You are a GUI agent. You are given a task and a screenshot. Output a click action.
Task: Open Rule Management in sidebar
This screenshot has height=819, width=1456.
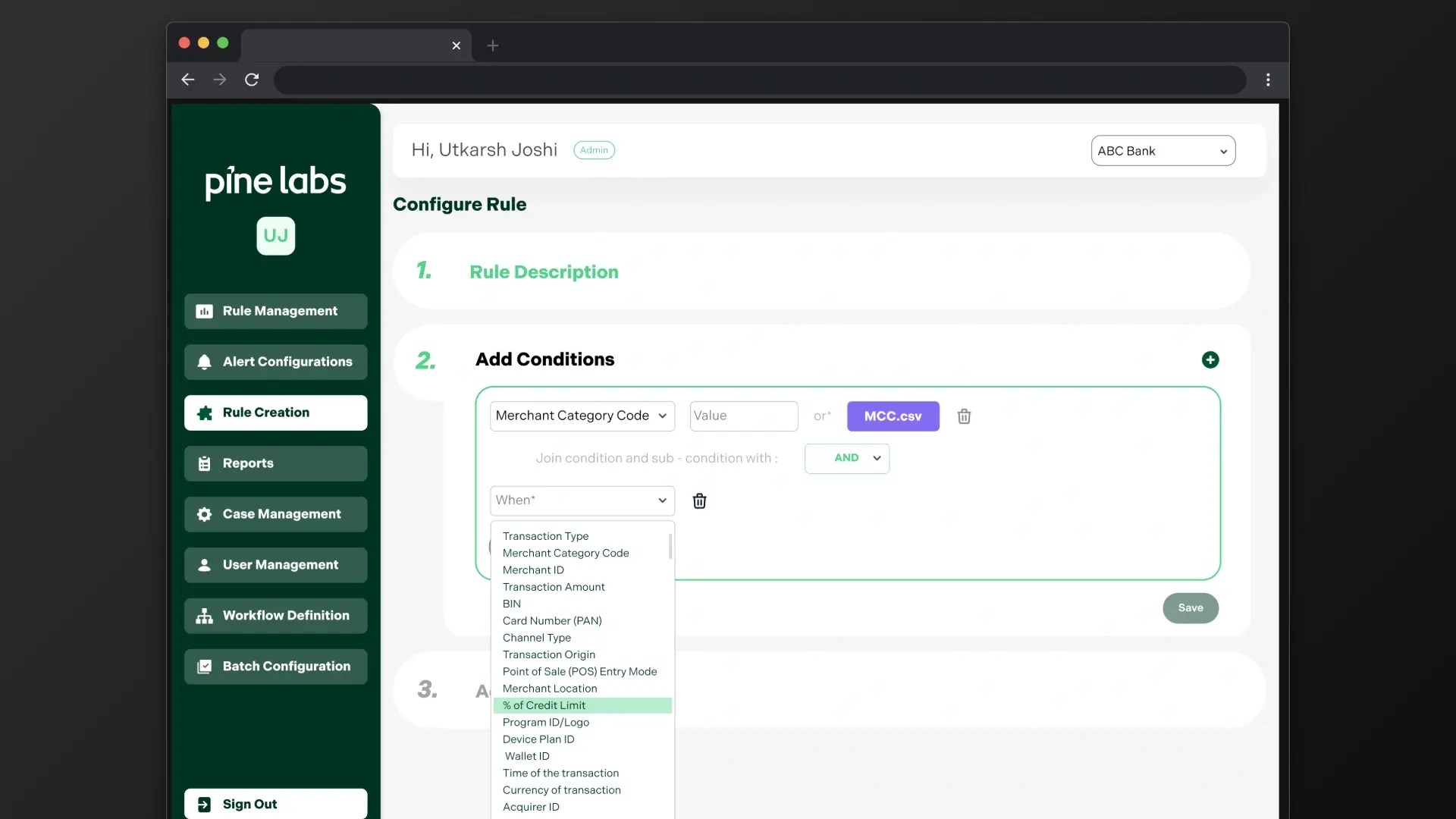276,311
